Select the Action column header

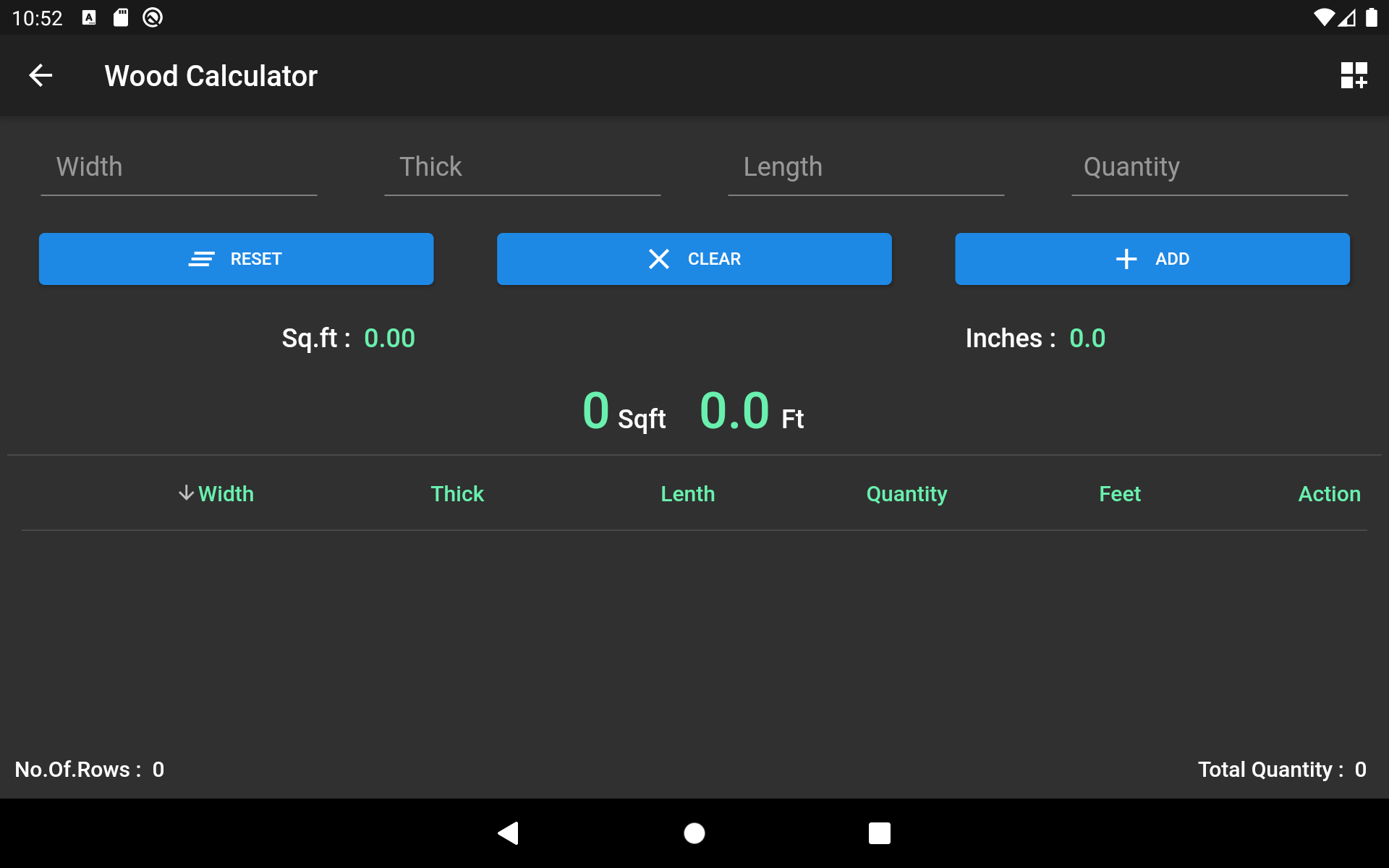click(1329, 494)
